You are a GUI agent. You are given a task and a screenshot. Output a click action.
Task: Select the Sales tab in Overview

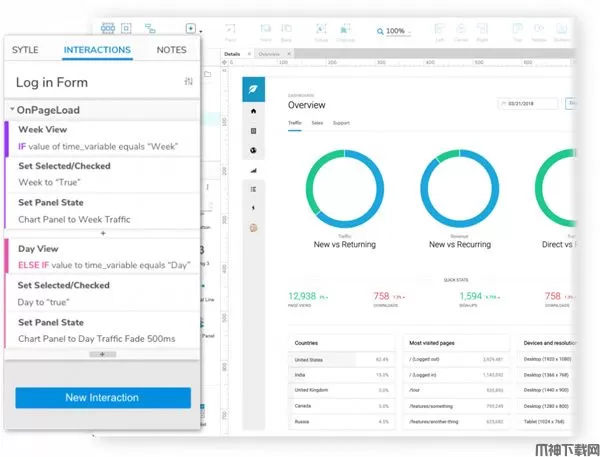pos(316,123)
